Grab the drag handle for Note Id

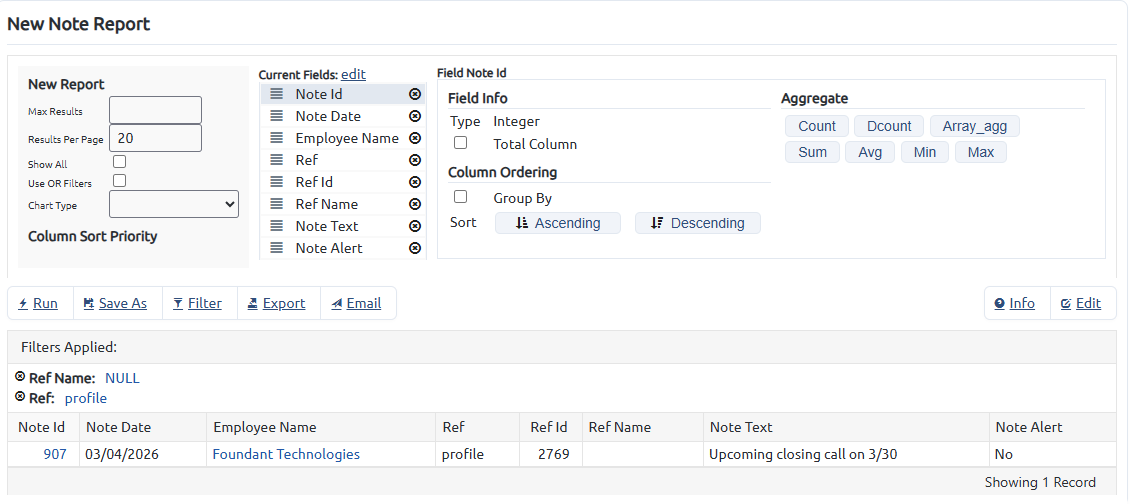tap(277, 94)
